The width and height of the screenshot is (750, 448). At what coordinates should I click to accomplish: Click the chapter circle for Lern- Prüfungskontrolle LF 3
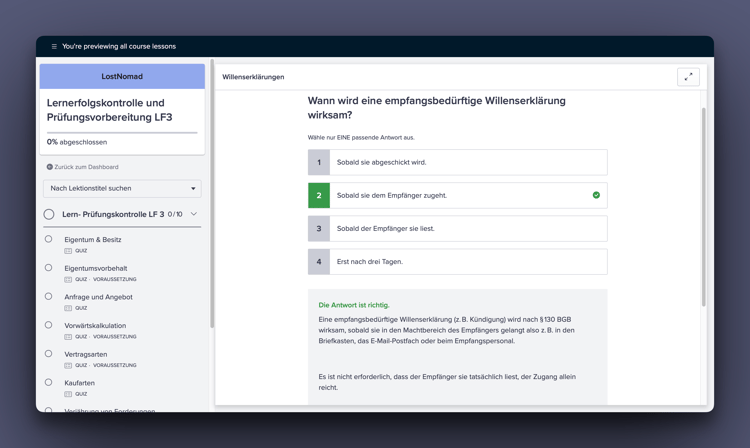[x=49, y=214]
